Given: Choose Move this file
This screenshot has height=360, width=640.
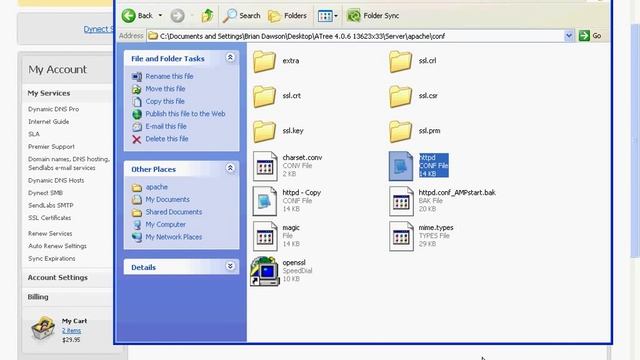Looking at the screenshot, I should [x=165, y=89].
